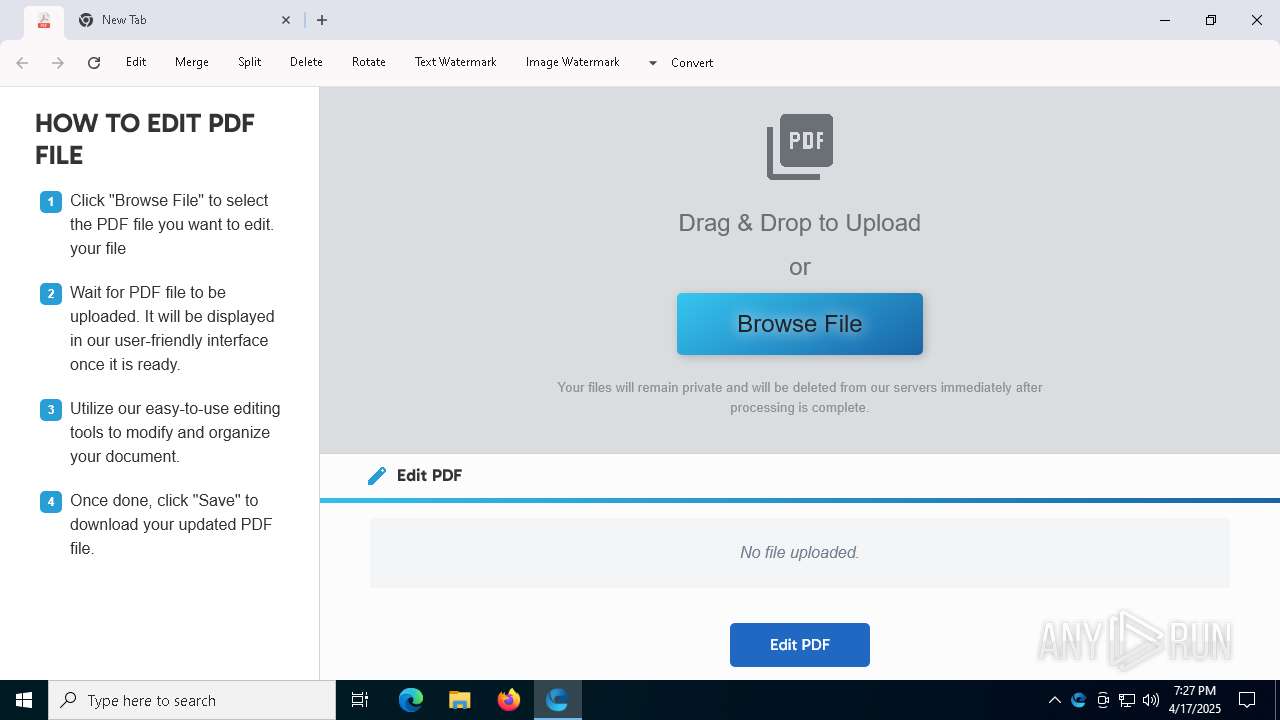
Task: Open the Text Watermark tool
Action: click(455, 62)
